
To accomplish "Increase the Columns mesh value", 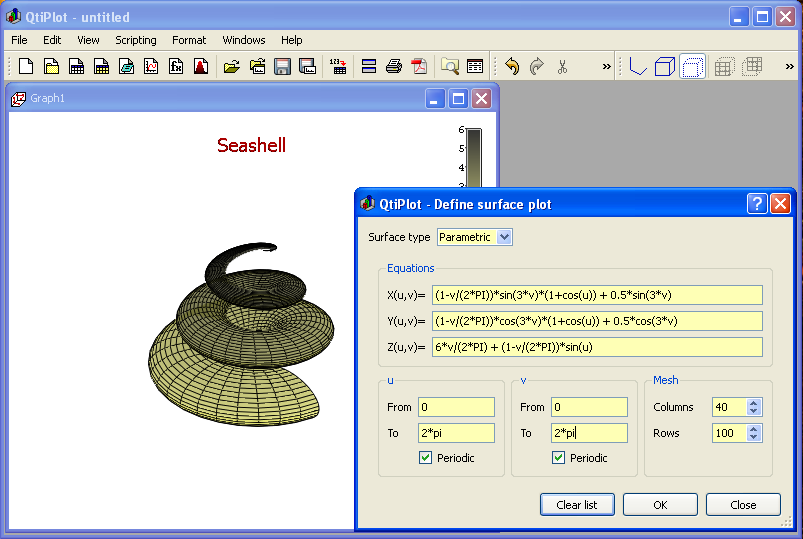I will click(x=753, y=403).
